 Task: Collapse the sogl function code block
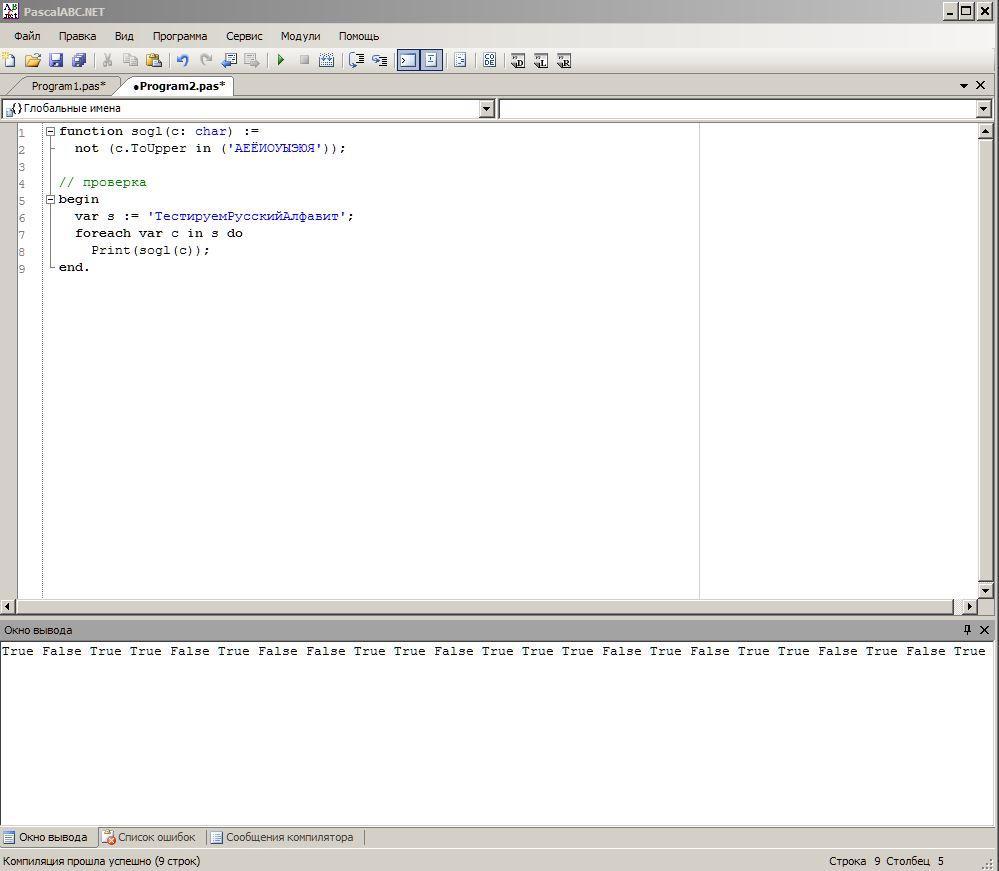pos(50,131)
